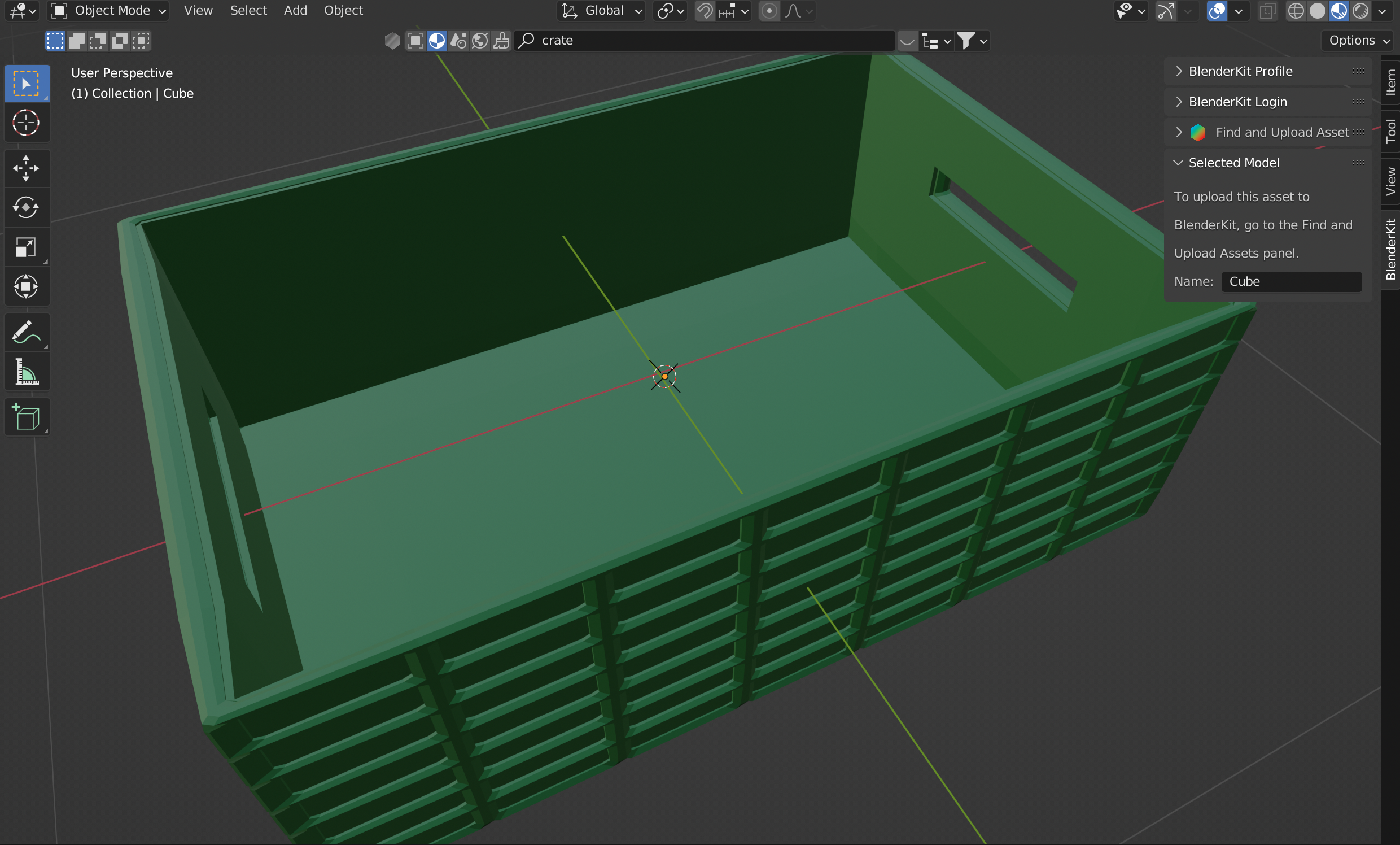Toggle show overlays button
The width and height of the screenshot is (1400, 845).
1217,11
